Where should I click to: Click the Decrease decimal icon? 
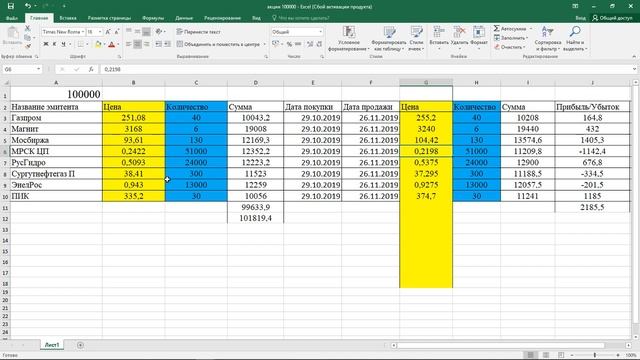click(x=319, y=44)
